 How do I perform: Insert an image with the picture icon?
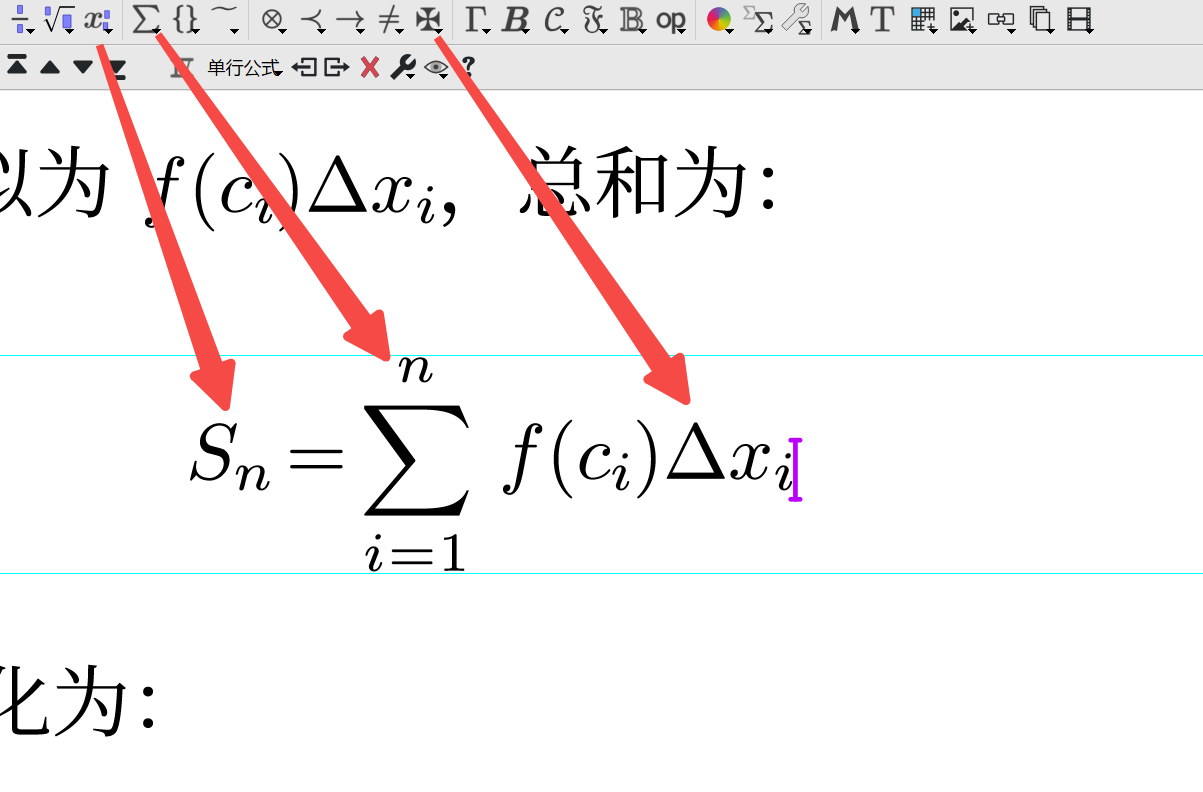tap(962, 19)
